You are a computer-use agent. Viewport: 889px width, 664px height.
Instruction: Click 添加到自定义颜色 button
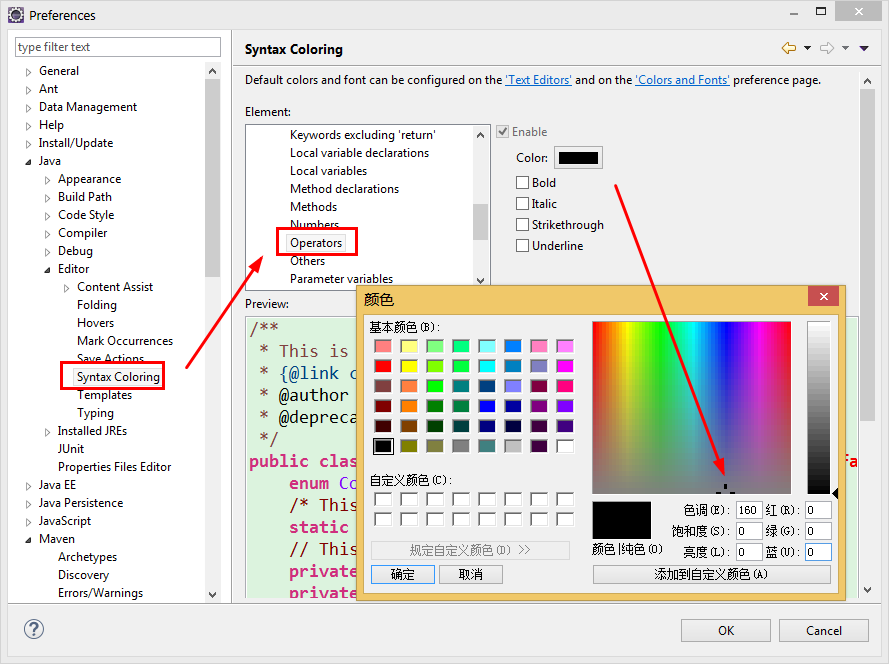[x=712, y=574]
